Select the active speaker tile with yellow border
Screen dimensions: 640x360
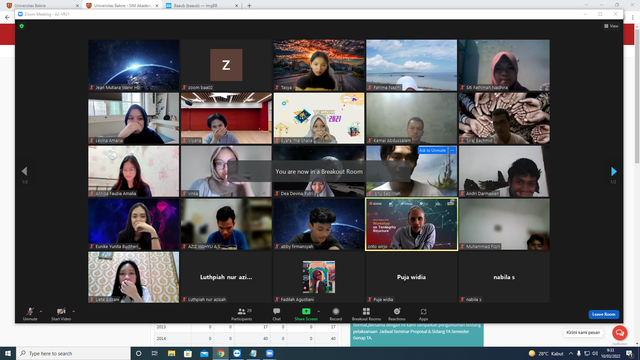click(x=411, y=224)
